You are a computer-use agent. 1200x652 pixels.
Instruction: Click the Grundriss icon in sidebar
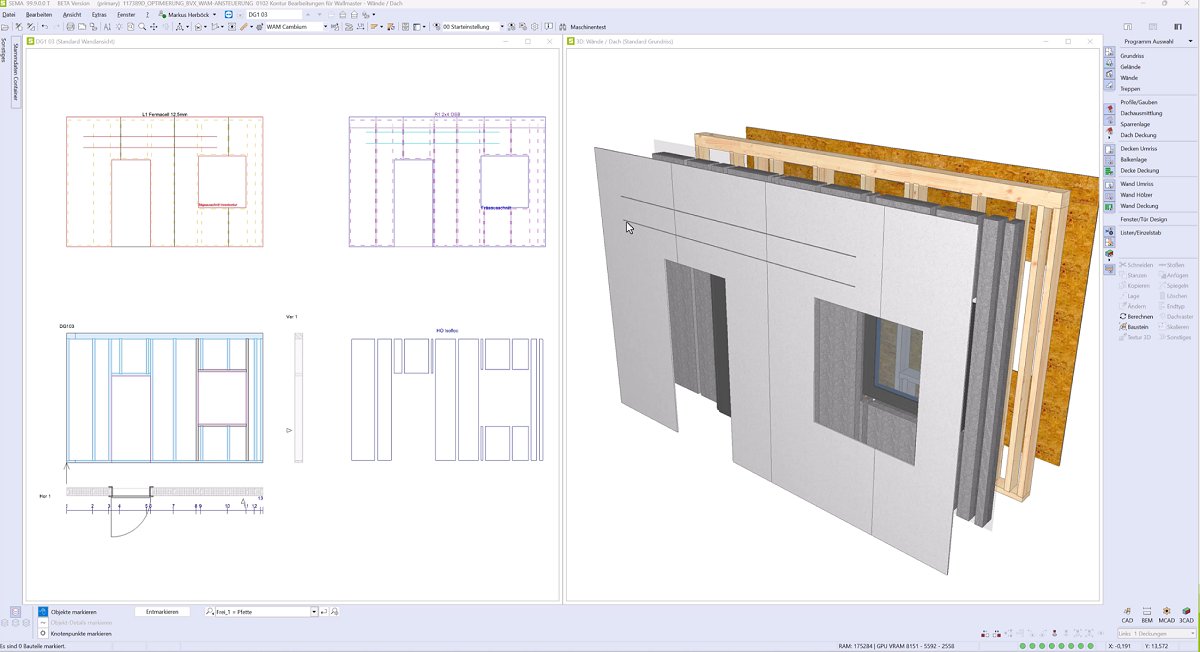[1109, 52]
